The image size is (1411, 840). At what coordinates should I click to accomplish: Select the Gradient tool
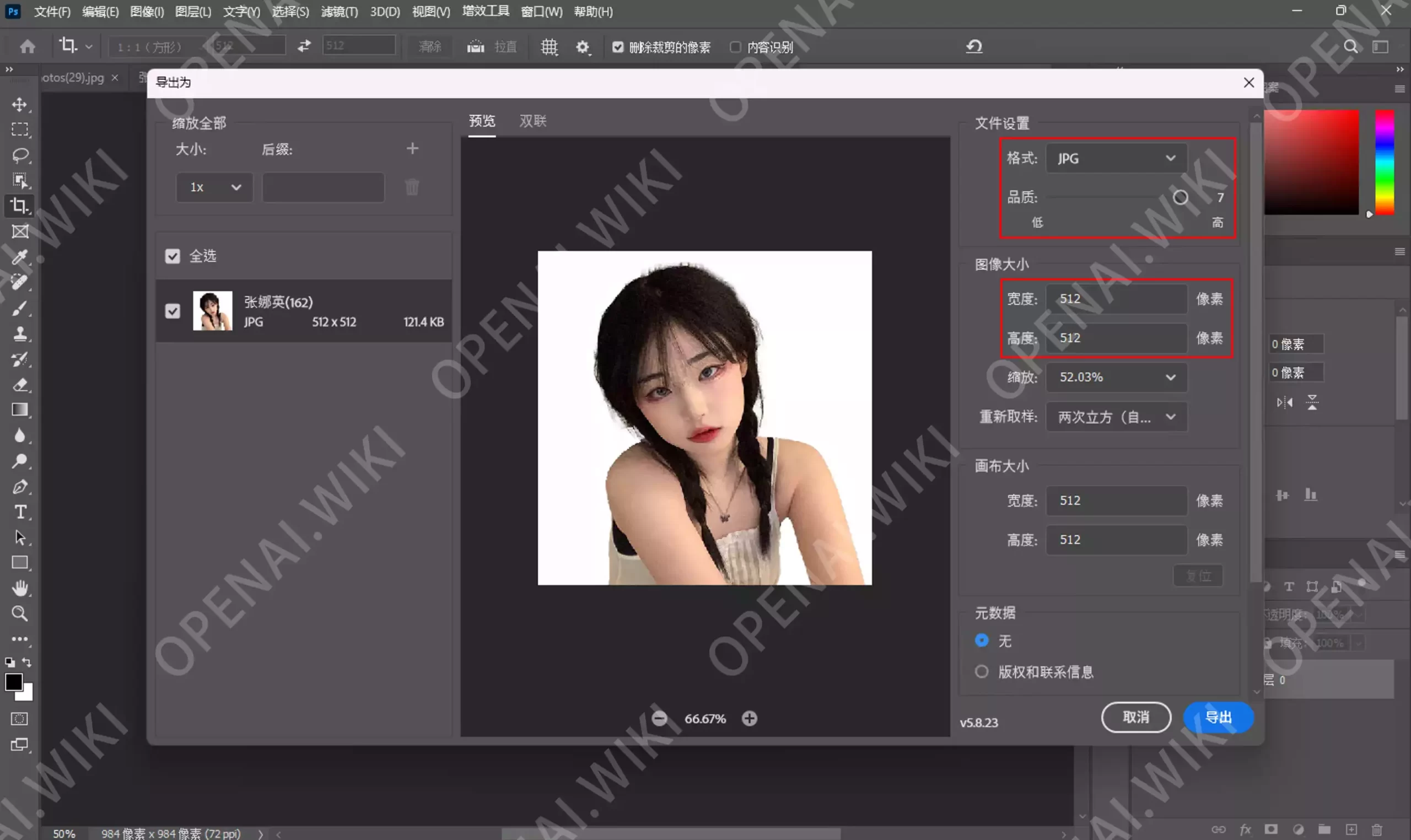[x=20, y=410]
